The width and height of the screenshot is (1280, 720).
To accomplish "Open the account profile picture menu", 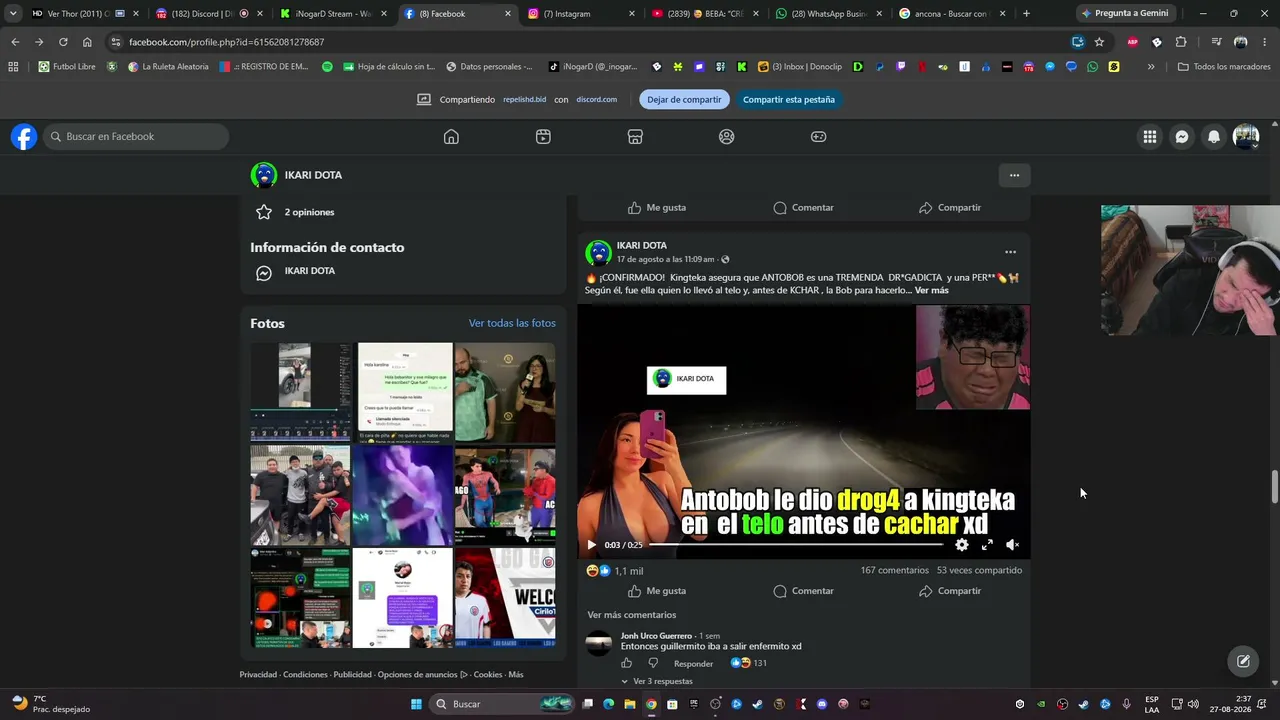I will pos(1246,137).
